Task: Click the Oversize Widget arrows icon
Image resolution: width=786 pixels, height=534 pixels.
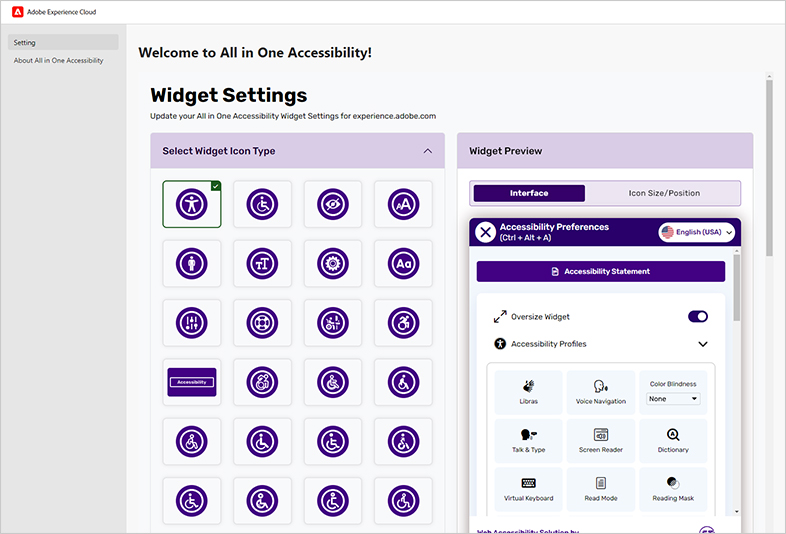Action: [500, 316]
